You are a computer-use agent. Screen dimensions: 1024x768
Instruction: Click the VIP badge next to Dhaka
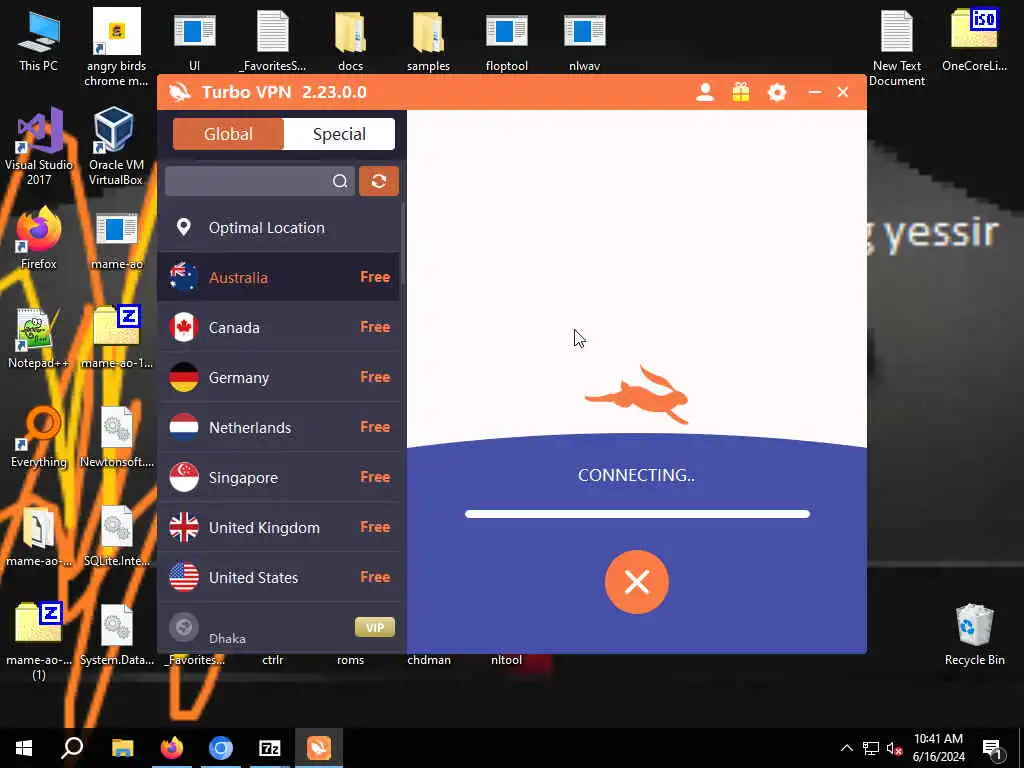pyautogui.click(x=375, y=627)
